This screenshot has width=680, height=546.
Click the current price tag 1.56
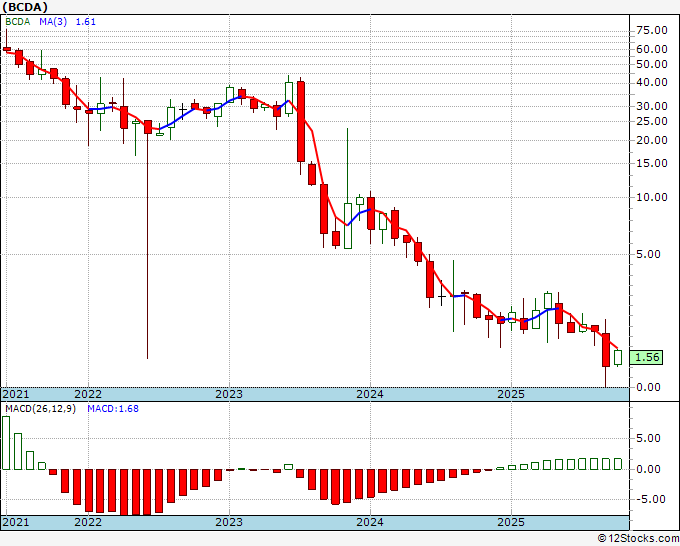(x=646, y=357)
